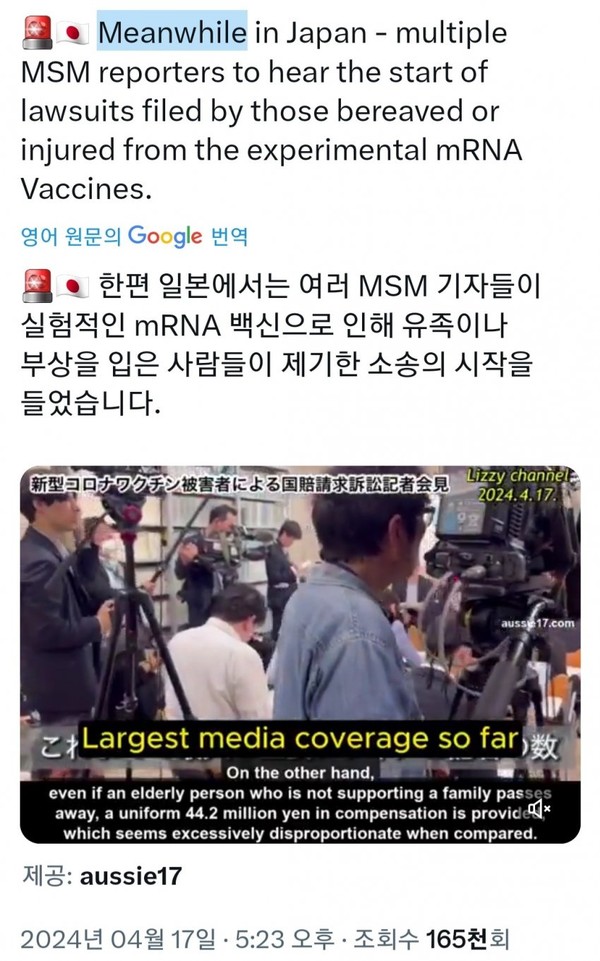Click the 번역 text beside Google
Image resolution: width=600 pixels, height=961 pixels.
[230, 236]
